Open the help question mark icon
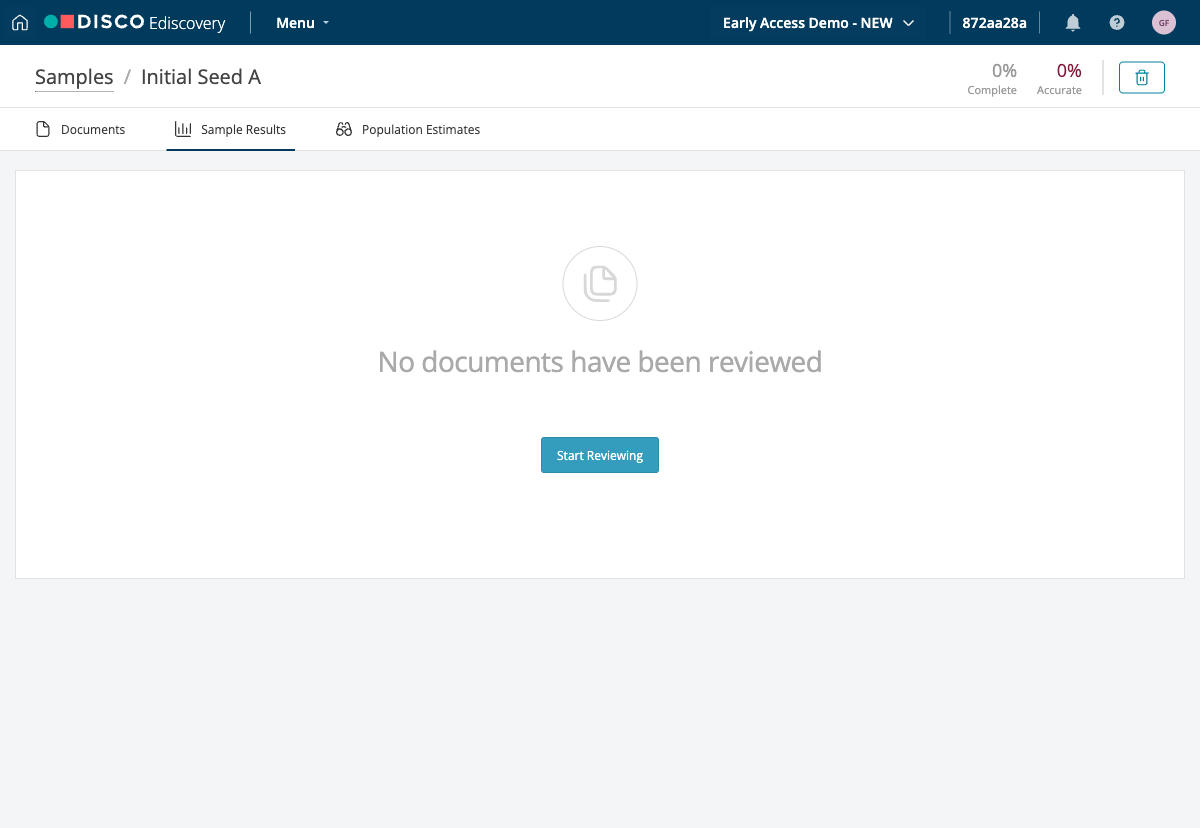The height and width of the screenshot is (828, 1200). tap(1117, 23)
